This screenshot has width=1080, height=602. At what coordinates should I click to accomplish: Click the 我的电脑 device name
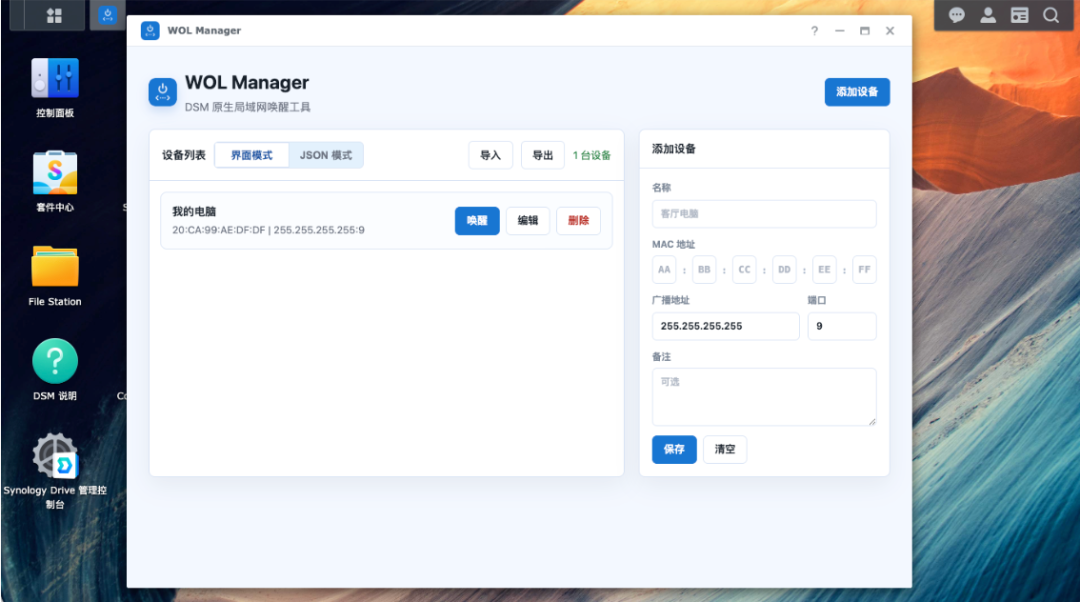coord(194,211)
